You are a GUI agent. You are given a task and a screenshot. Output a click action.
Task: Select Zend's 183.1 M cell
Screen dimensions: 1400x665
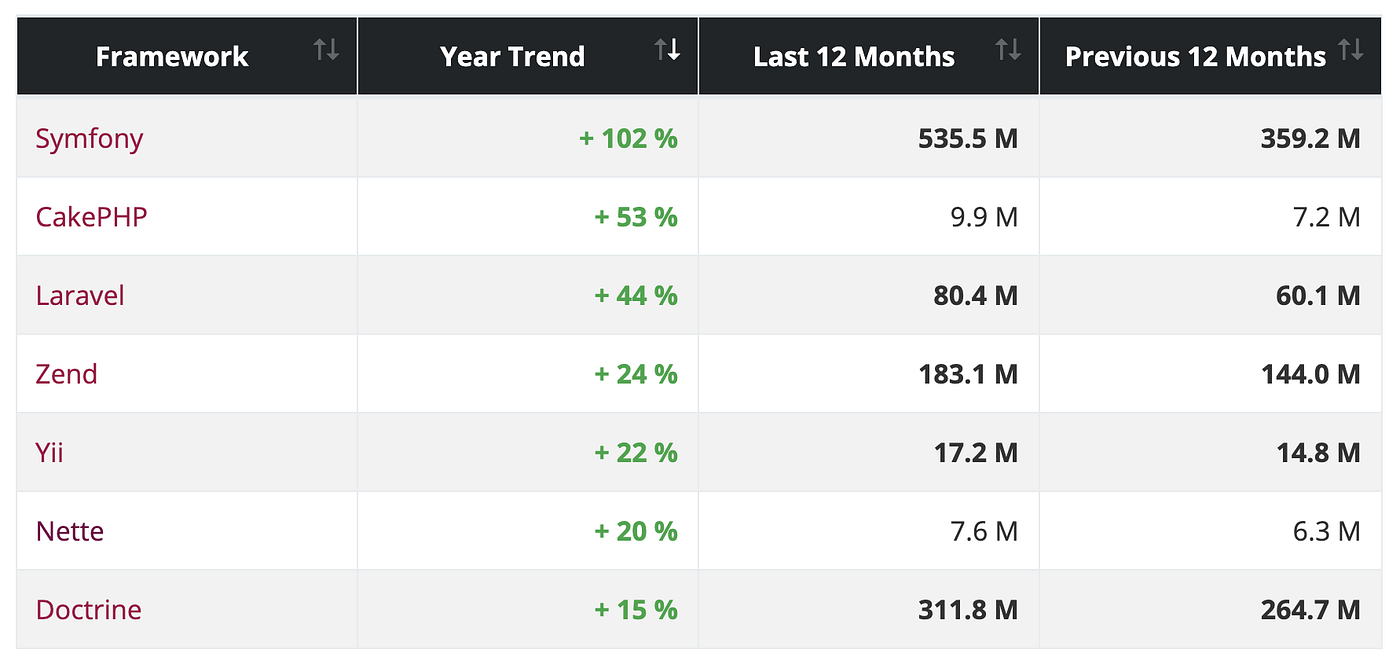pos(869,374)
